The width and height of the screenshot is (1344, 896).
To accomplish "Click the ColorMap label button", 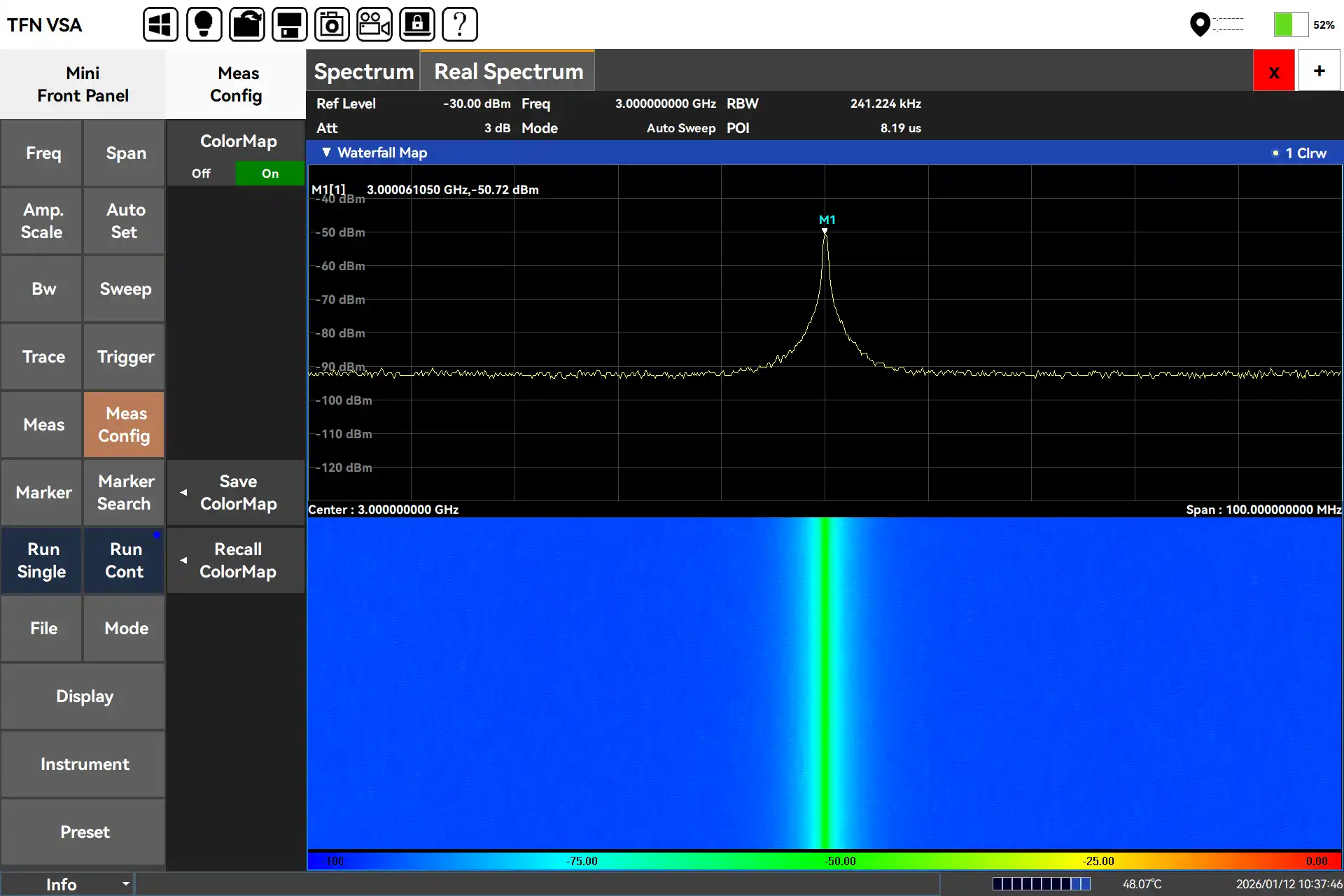I will [x=238, y=141].
